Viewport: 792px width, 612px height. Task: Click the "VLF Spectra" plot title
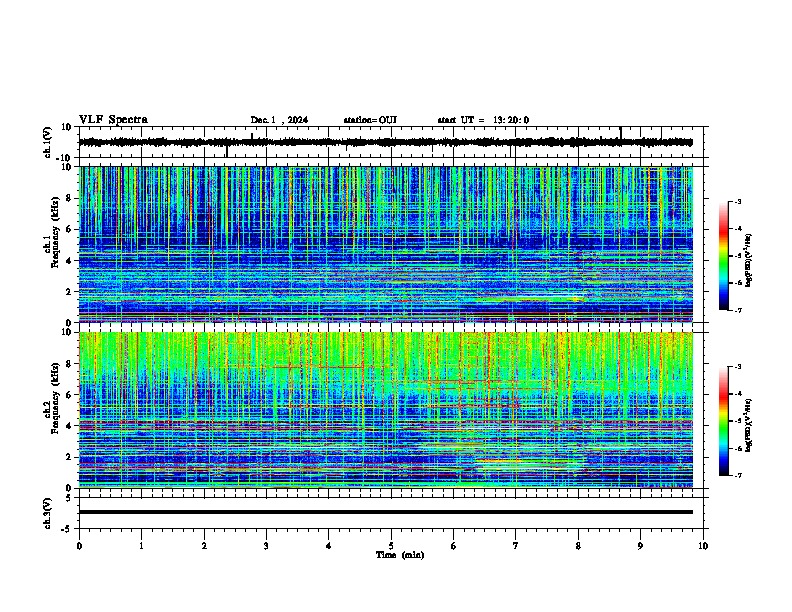coord(113,120)
